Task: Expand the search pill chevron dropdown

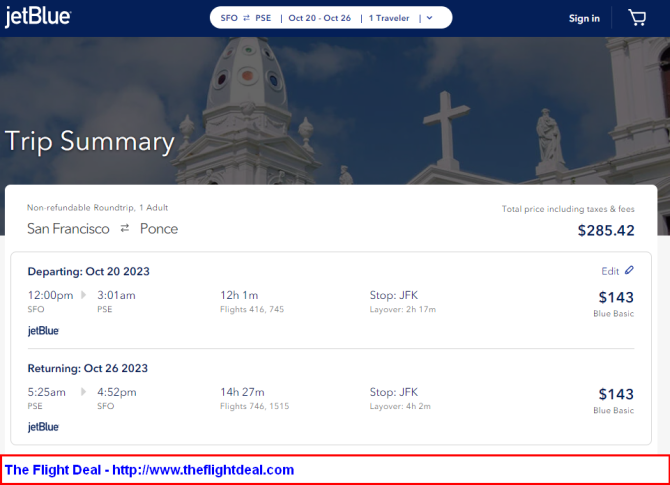Action: 429,18
